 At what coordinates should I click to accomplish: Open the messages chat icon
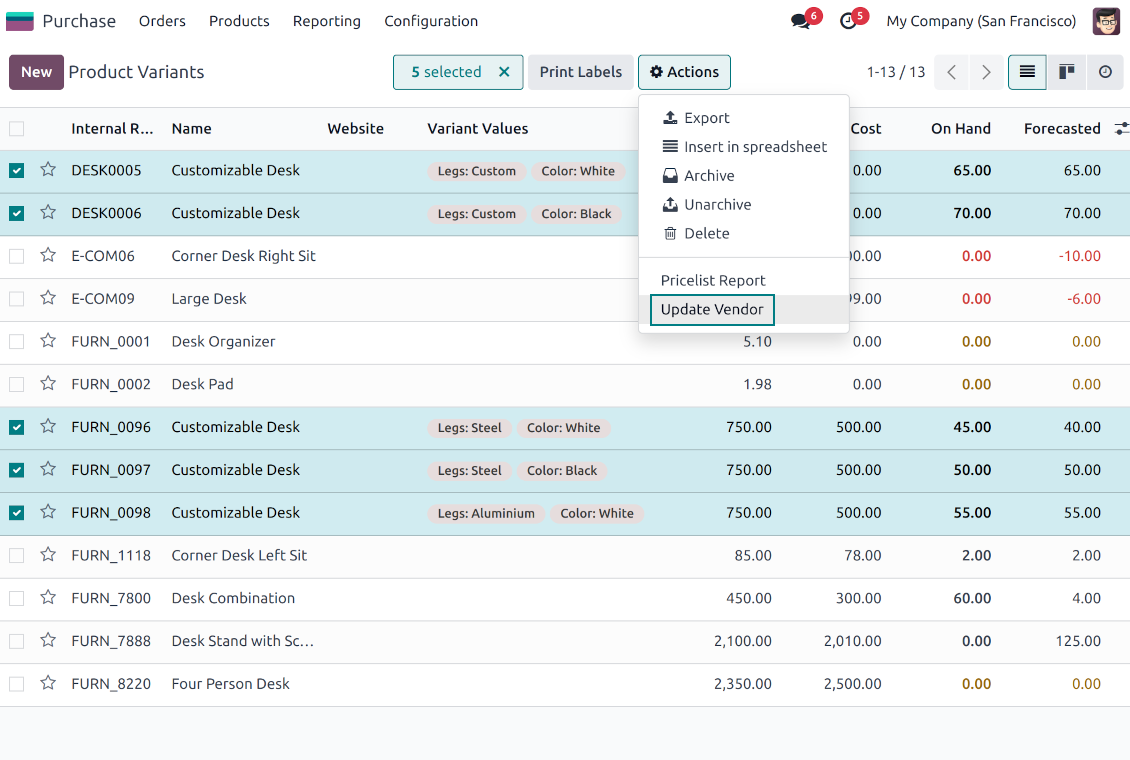pyautogui.click(x=801, y=21)
